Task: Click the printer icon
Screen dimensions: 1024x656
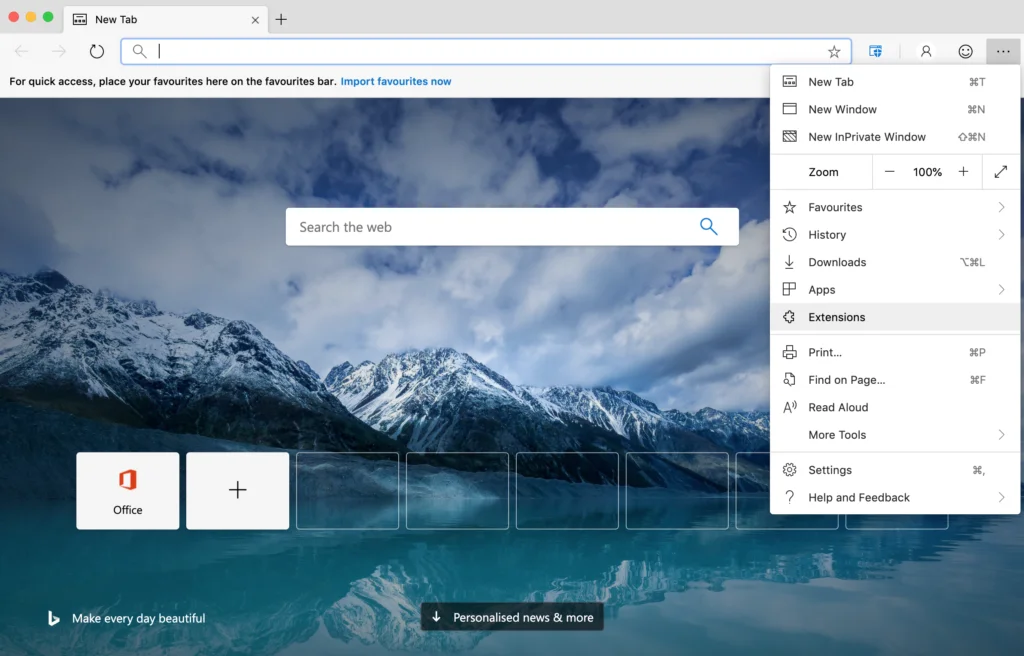Action: (790, 352)
